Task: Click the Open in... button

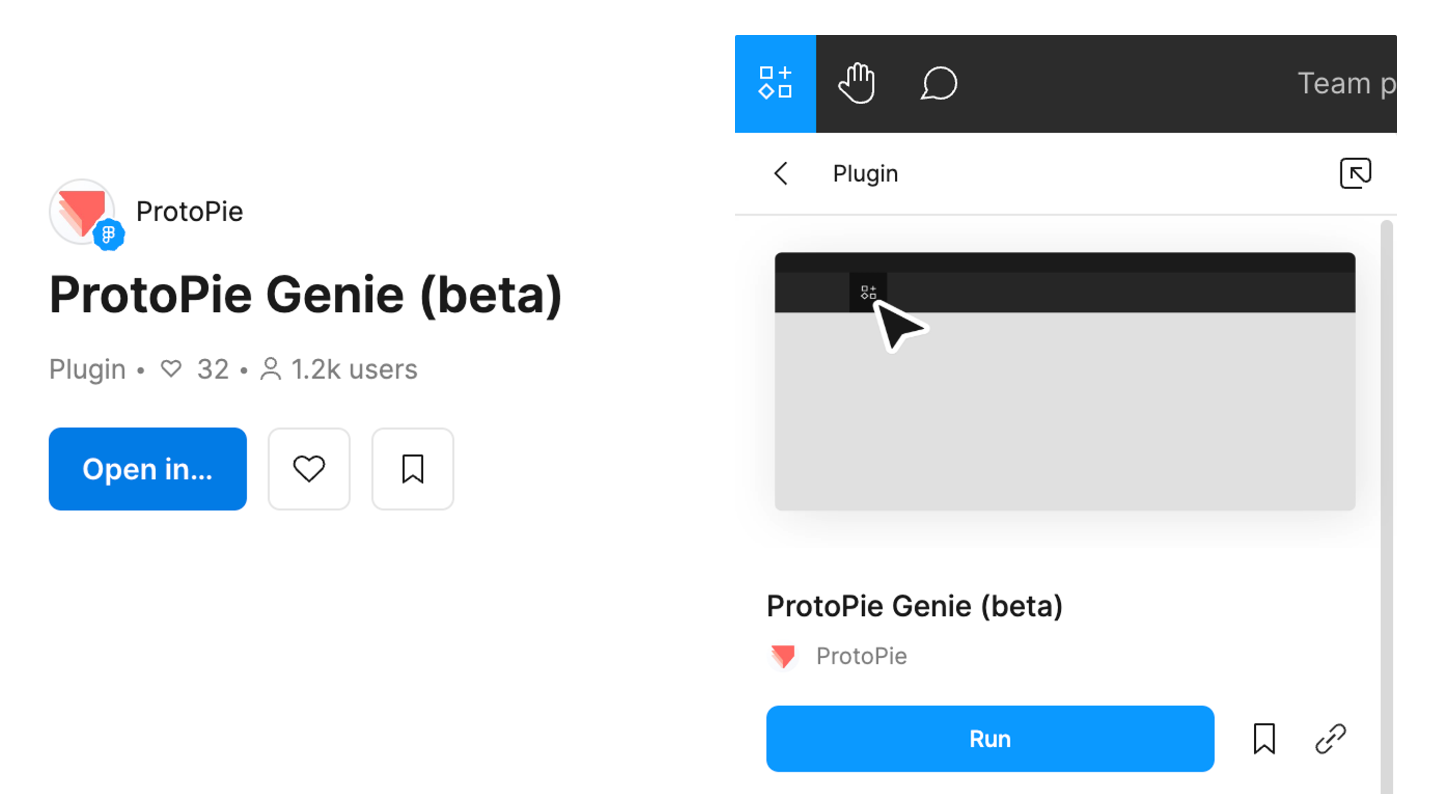Action: pyautogui.click(x=147, y=468)
